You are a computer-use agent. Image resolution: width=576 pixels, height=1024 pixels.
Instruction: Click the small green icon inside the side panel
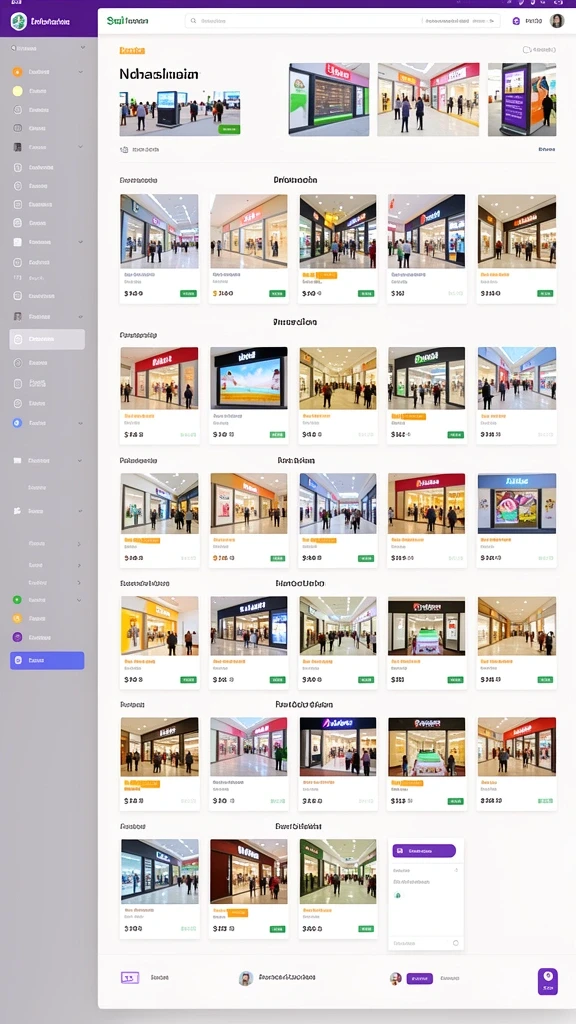397,895
